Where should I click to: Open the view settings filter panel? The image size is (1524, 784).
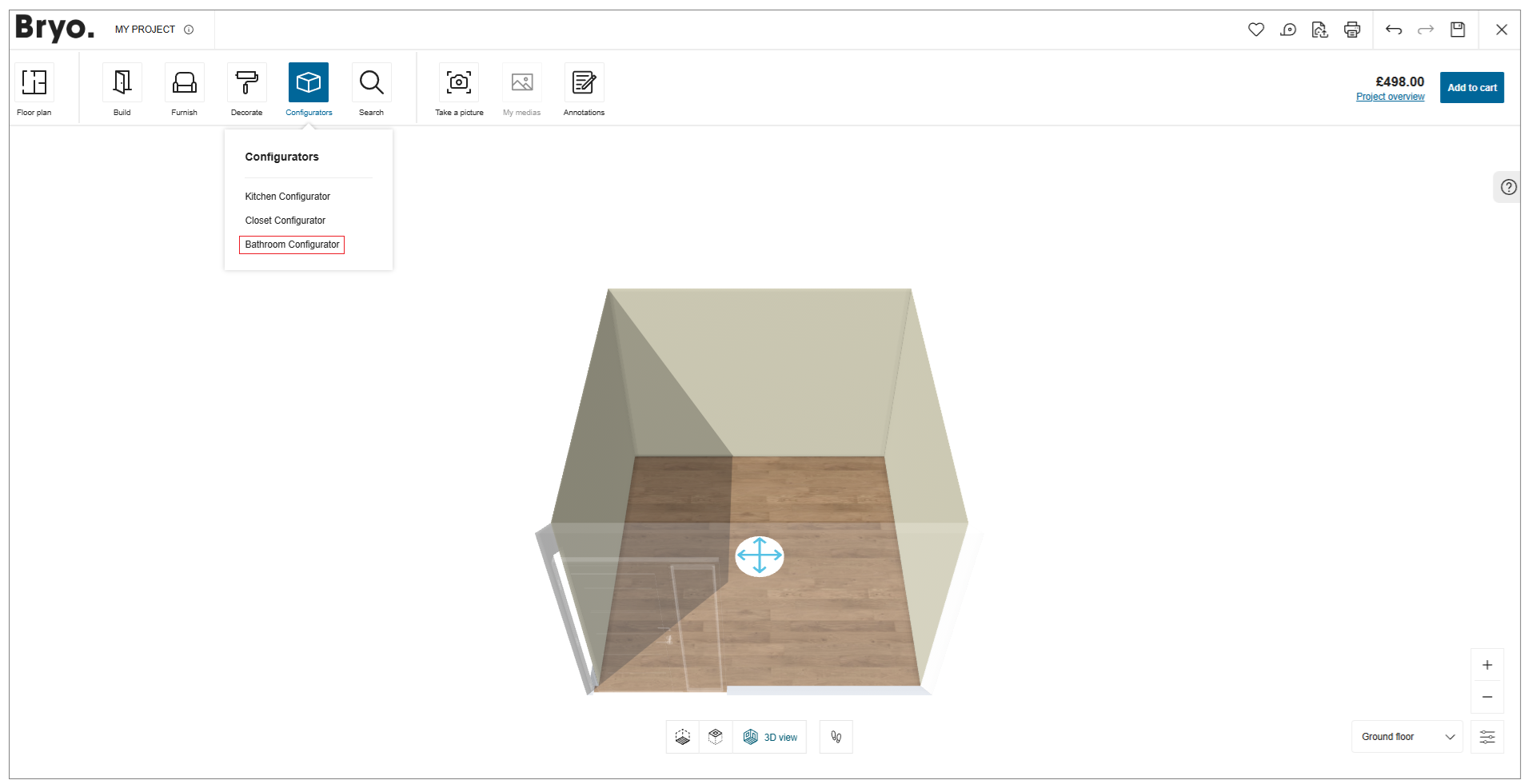click(1487, 736)
